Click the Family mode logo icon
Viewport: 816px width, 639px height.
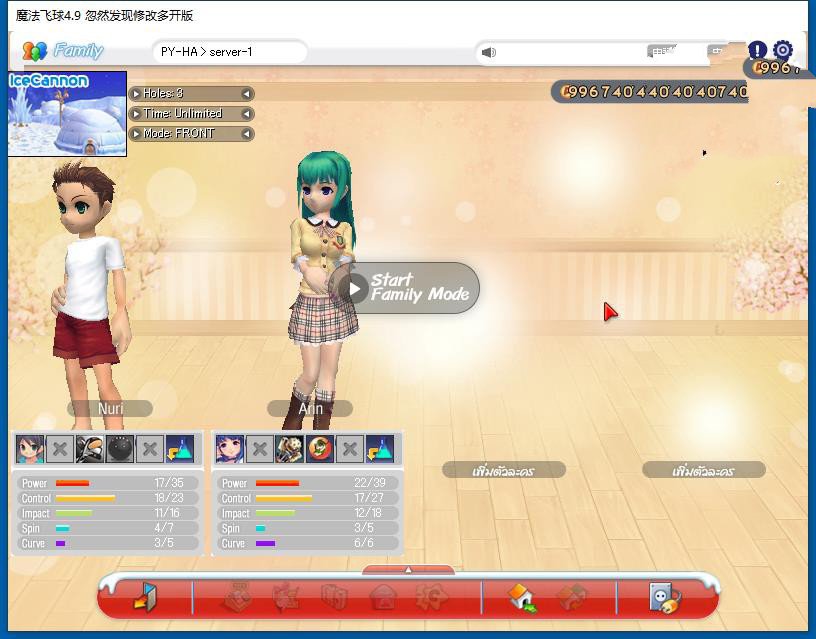pyautogui.click(x=34, y=51)
